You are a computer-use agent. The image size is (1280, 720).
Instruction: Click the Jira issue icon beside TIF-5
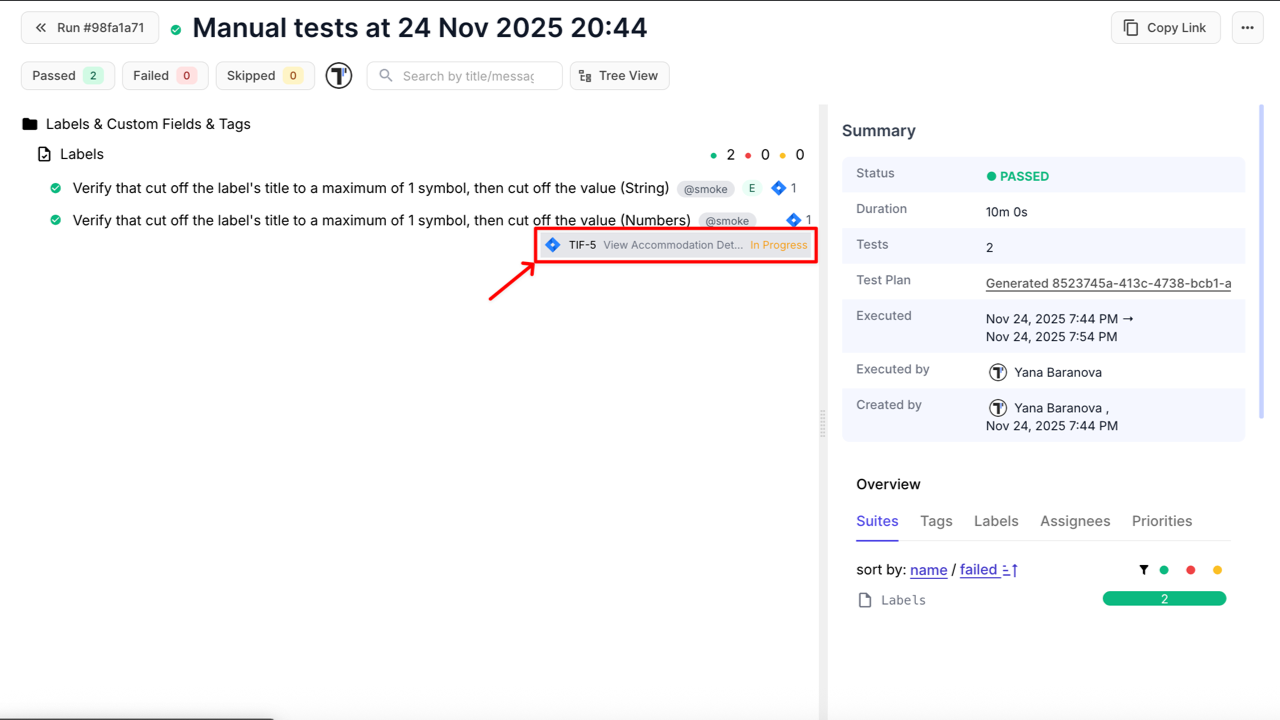553,245
